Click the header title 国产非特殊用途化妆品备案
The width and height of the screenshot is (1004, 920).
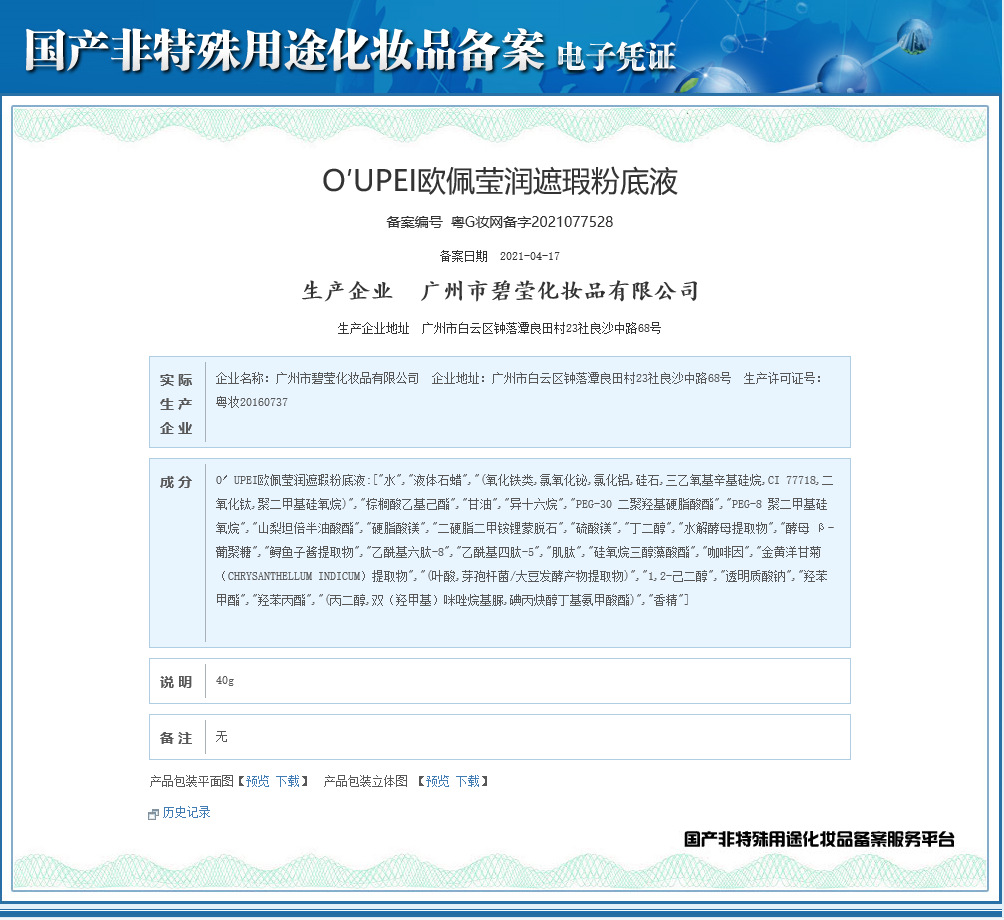(285, 50)
